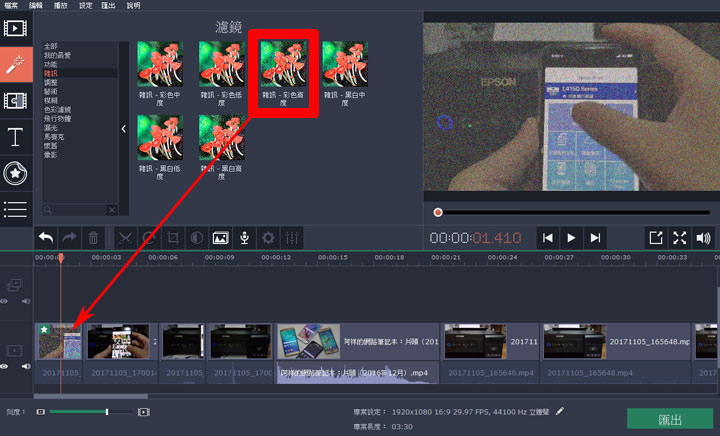Click the main video track icon
This screenshot has width=720, height=436.
tap(15, 351)
